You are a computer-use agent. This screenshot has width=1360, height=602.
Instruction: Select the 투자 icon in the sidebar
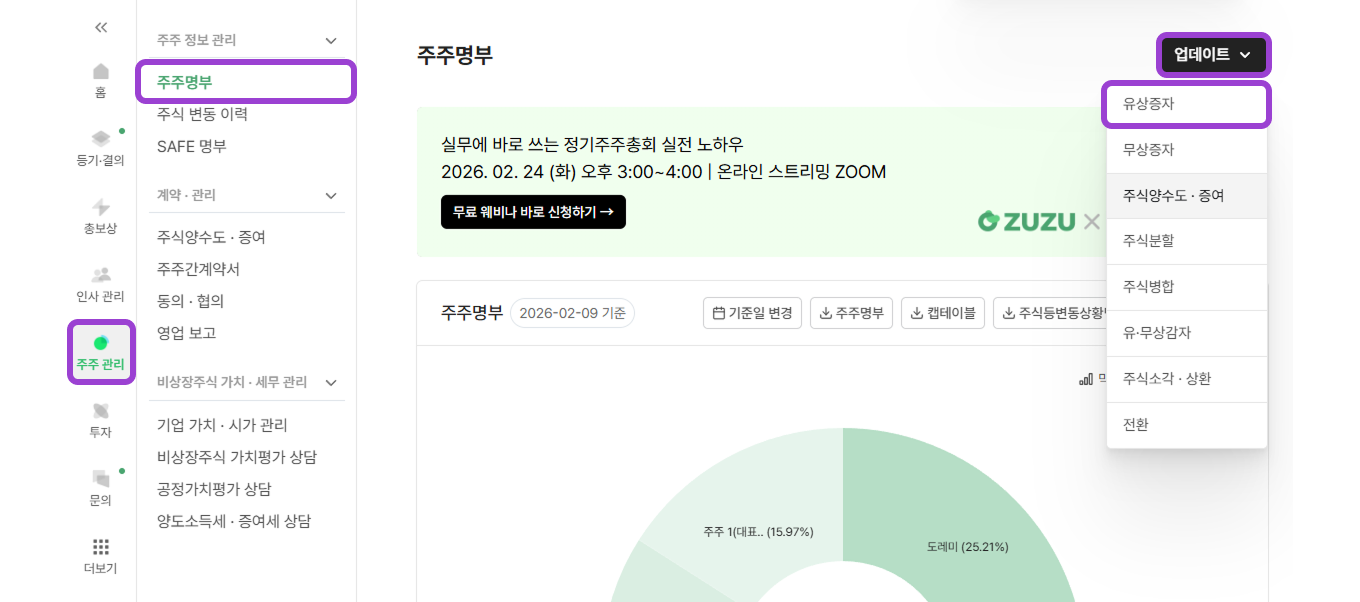[x=100, y=420]
